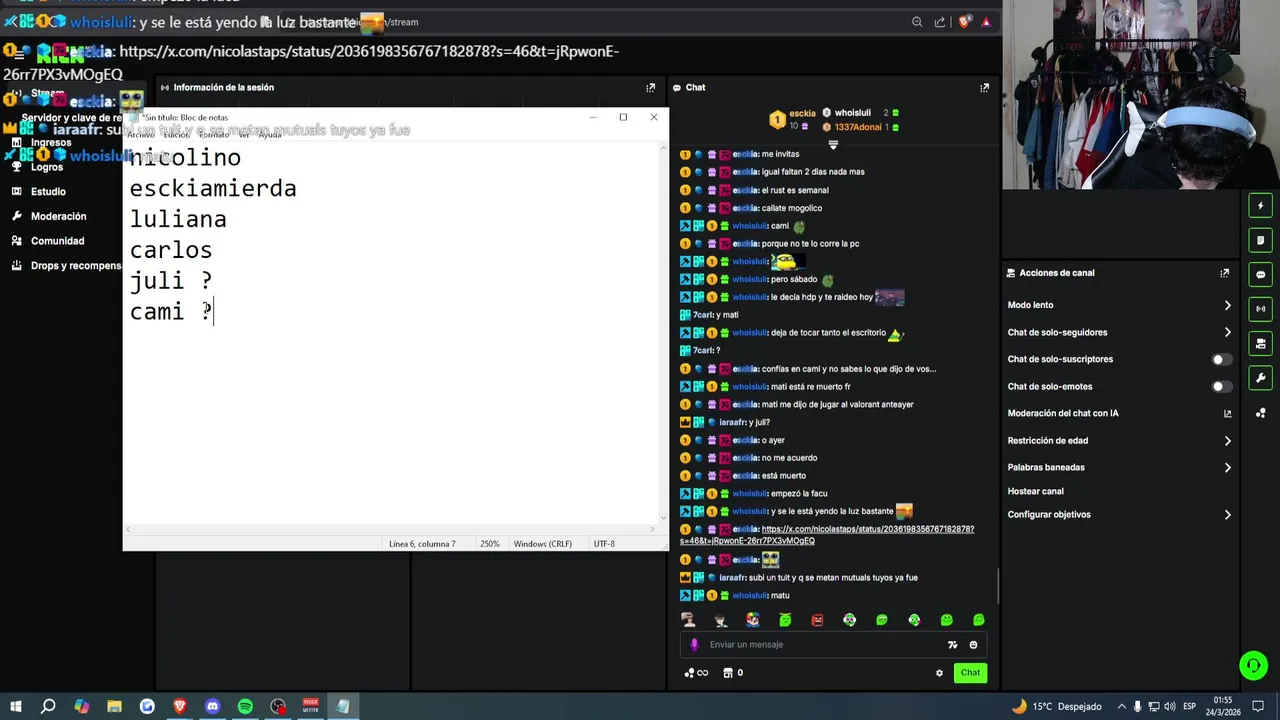Image resolution: width=1280 pixels, height=720 pixels.
Task: Click the Notepad 250% zoom status entry
Action: 489,544
